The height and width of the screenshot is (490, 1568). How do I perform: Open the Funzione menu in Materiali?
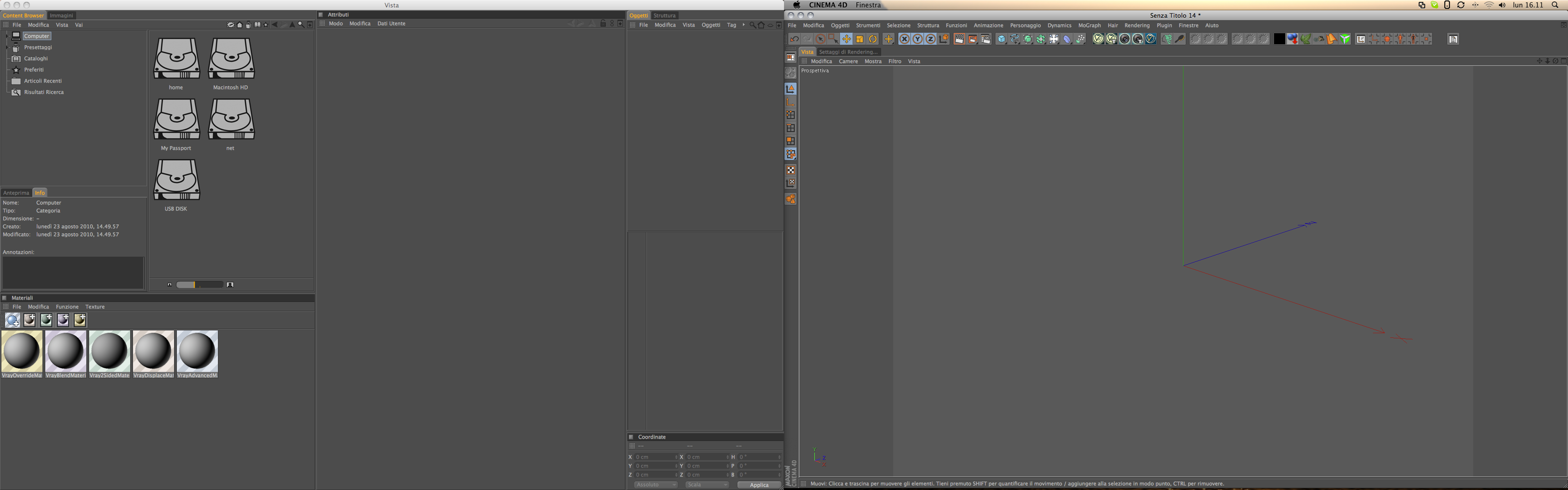(67, 307)
